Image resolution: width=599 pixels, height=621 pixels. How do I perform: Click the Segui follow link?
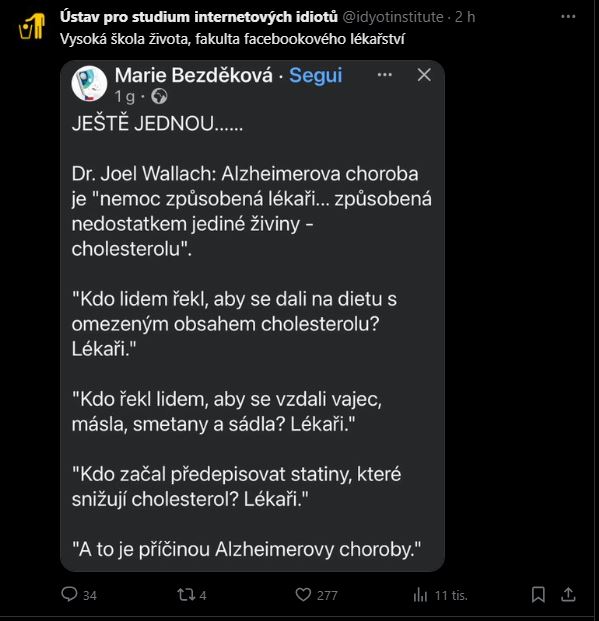click(x=315, y=75)
